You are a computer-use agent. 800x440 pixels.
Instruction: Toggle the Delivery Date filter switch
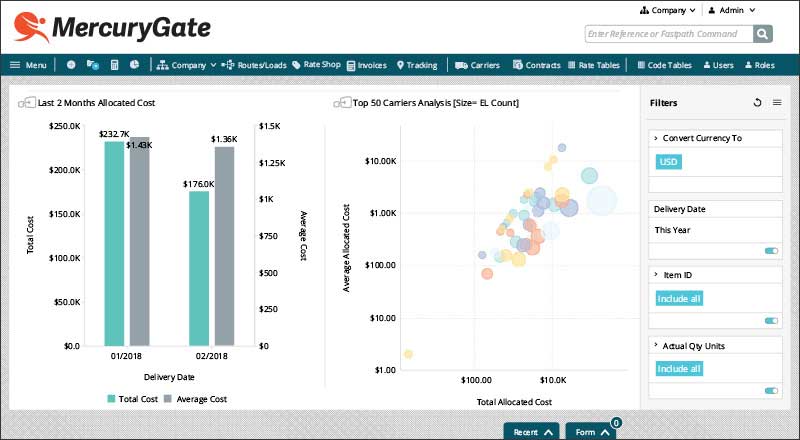(771, 251)
